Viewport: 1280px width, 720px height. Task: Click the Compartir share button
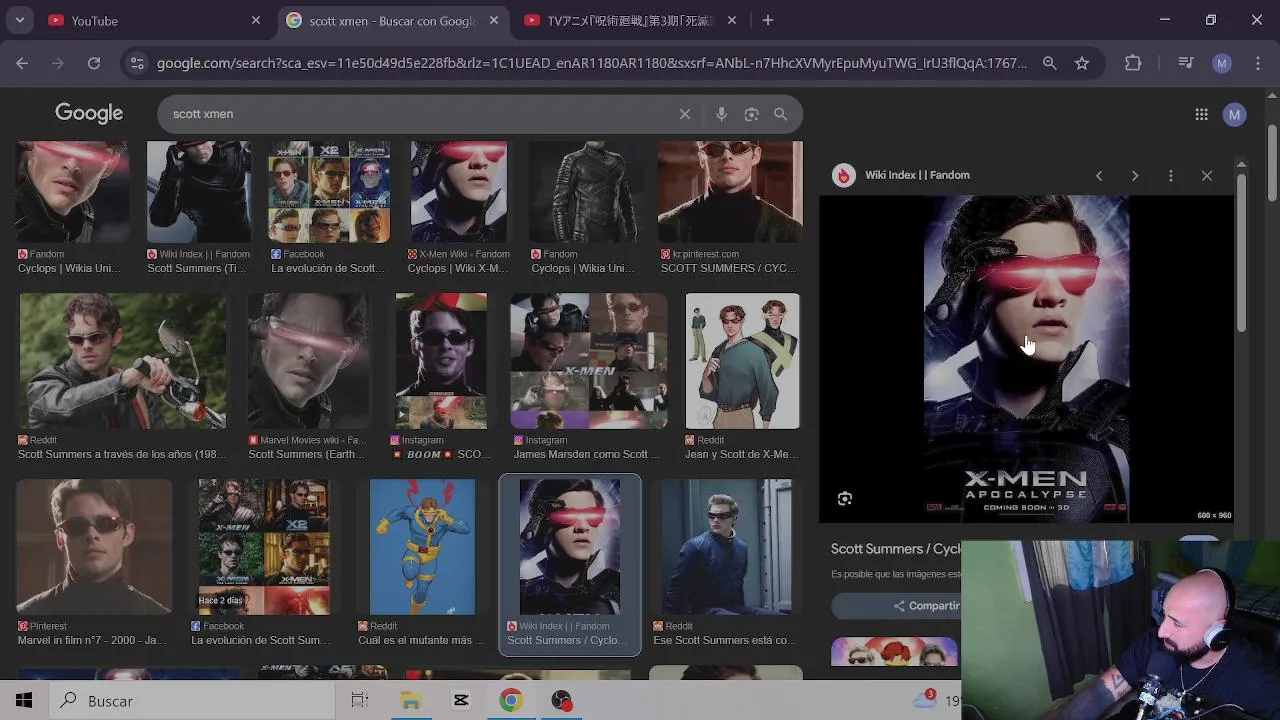(928, 606)
